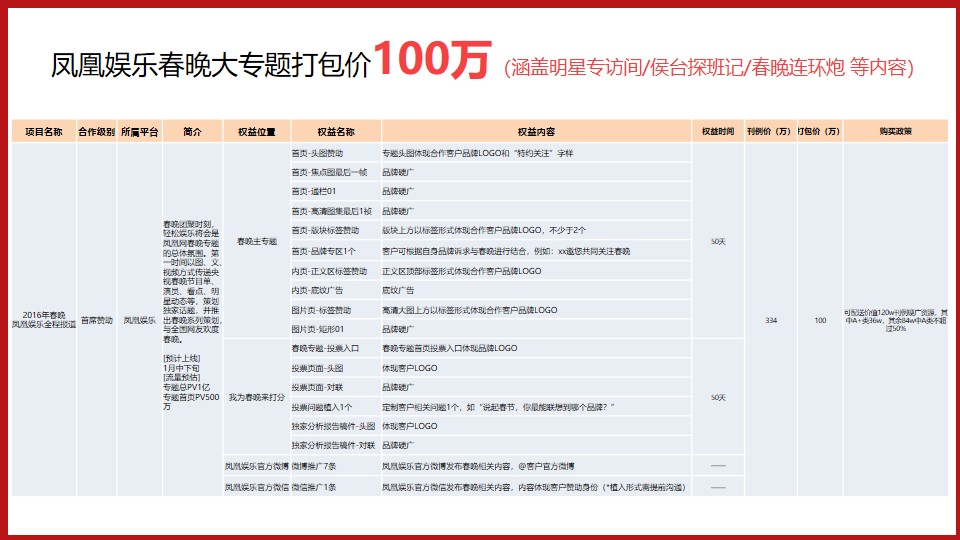Select the 凤凰娱乐官方微信 position cell
This screenshot has height=540, width=960.
[x=257, y=487]
